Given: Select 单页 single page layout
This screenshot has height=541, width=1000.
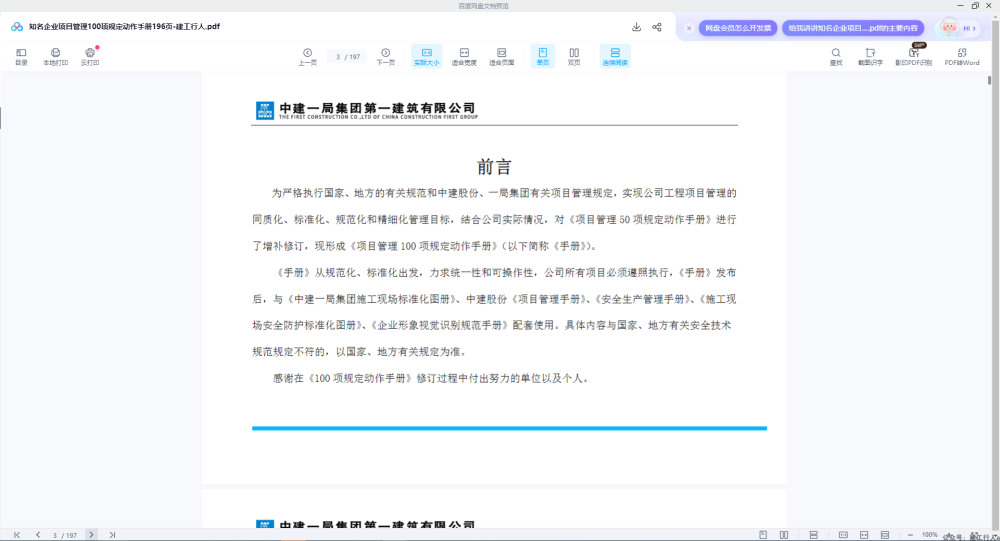Looking at the screenshot, I should 543,56.
